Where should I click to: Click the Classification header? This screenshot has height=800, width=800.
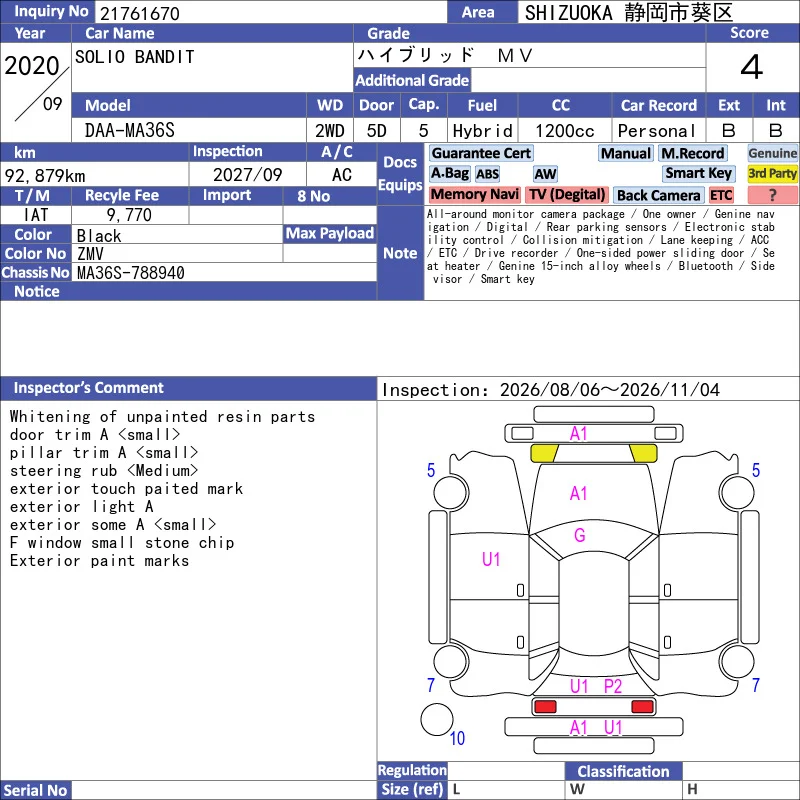point(623,771)
